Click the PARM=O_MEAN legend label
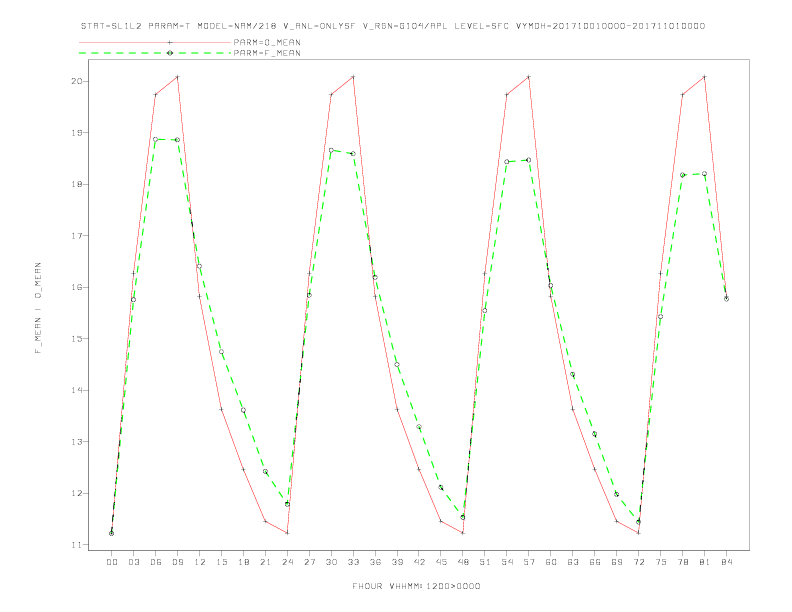Image resolution: width=792 pixels, height=612 pixels. tap(267, 42)
